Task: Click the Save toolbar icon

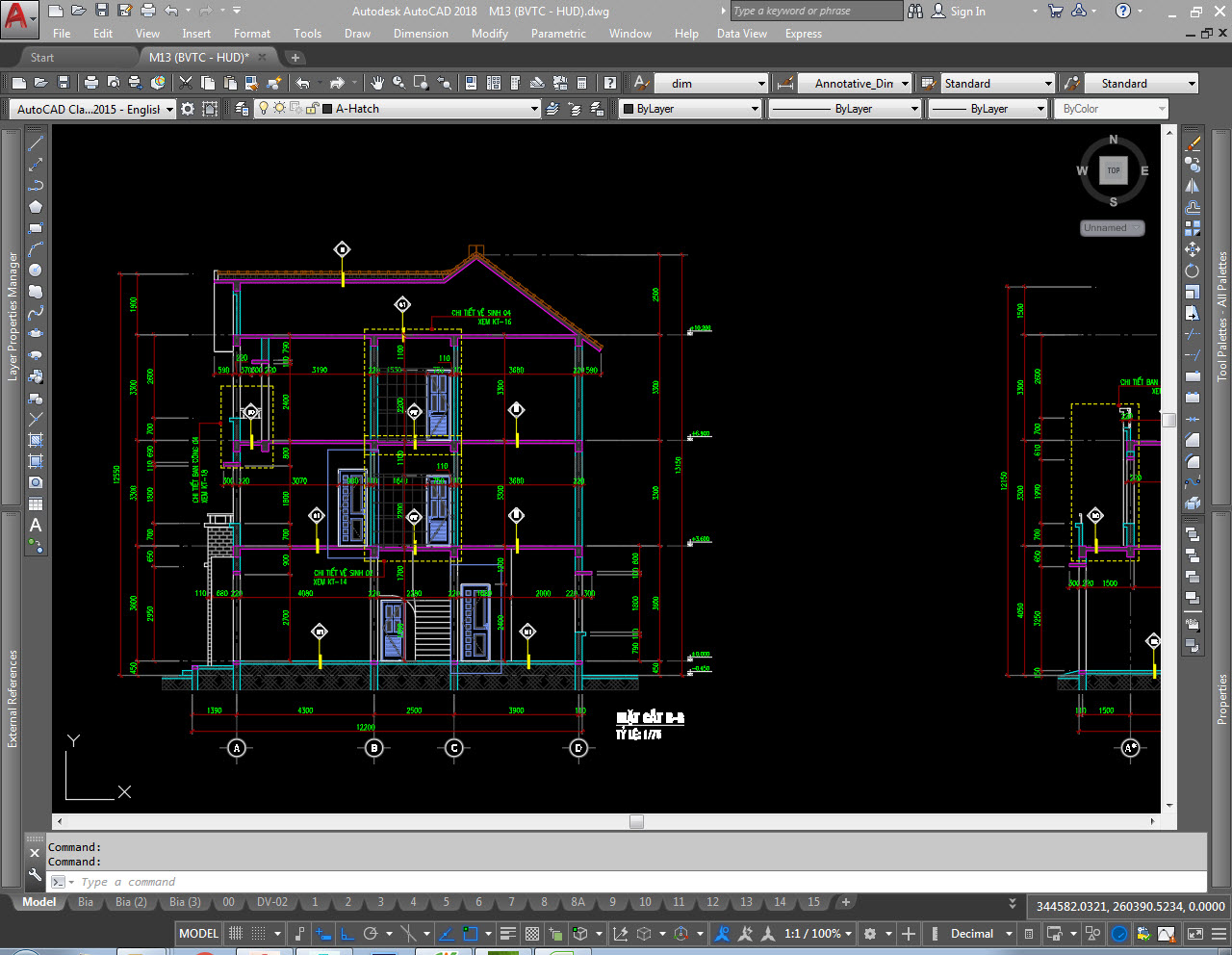Action: point(64,83)
